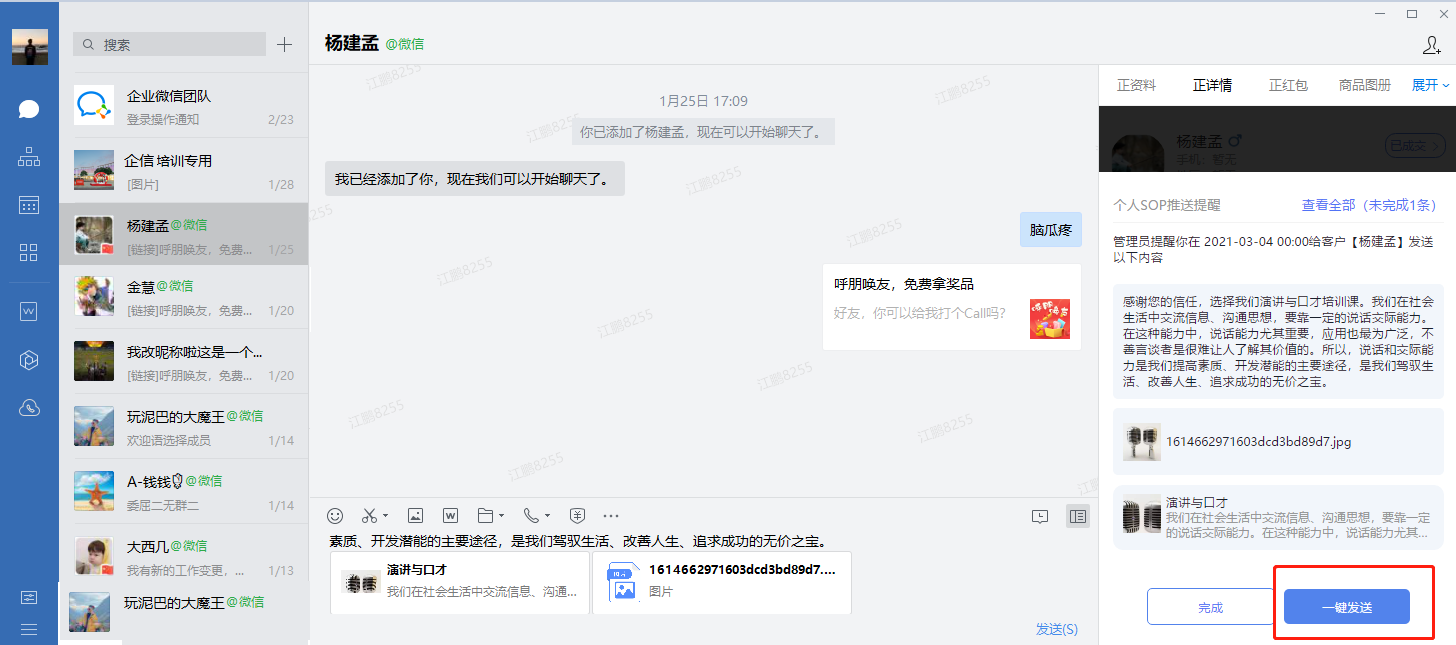This screenshot has width=1456, height=645.
Task: Click the SOP message text block
Action: click(x=1279, y=340)
